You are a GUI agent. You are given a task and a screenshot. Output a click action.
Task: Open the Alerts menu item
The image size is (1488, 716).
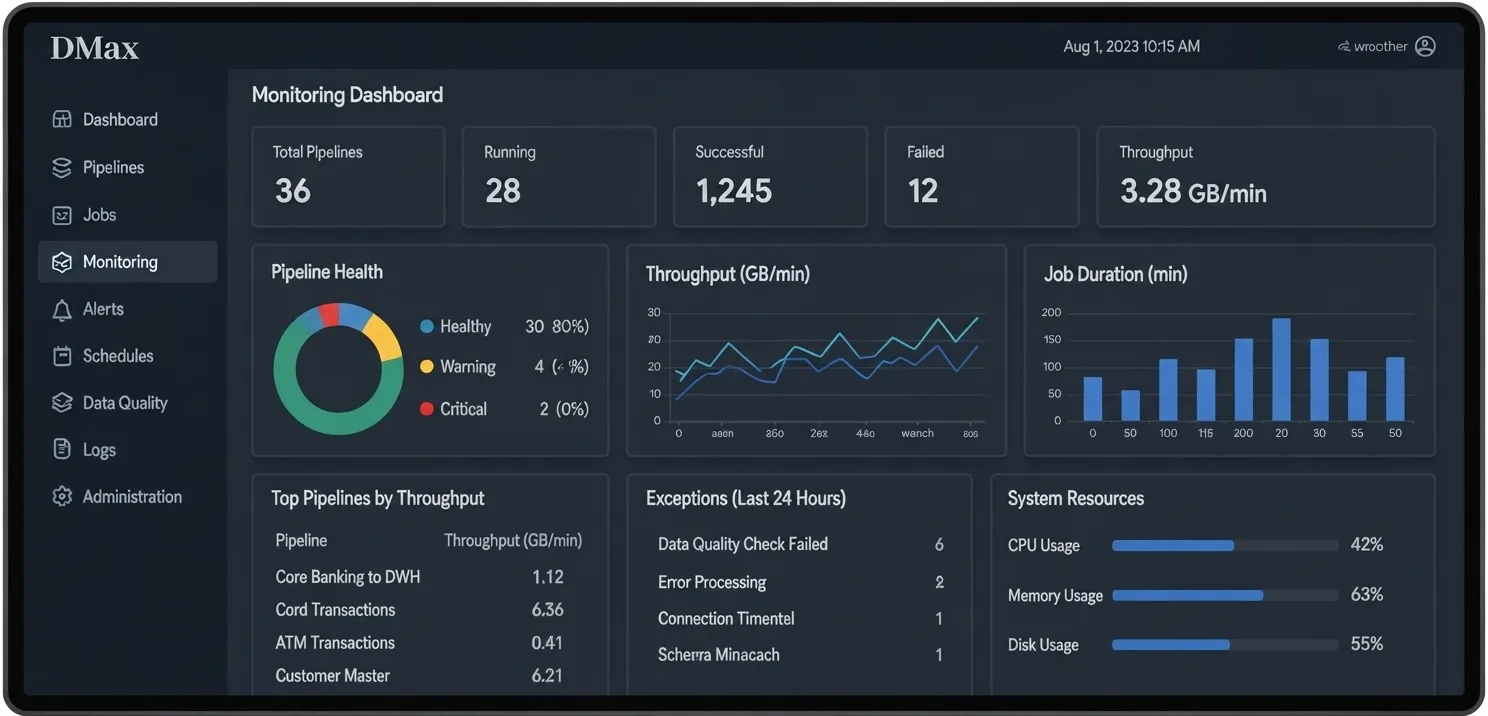[x=103, y=309]
